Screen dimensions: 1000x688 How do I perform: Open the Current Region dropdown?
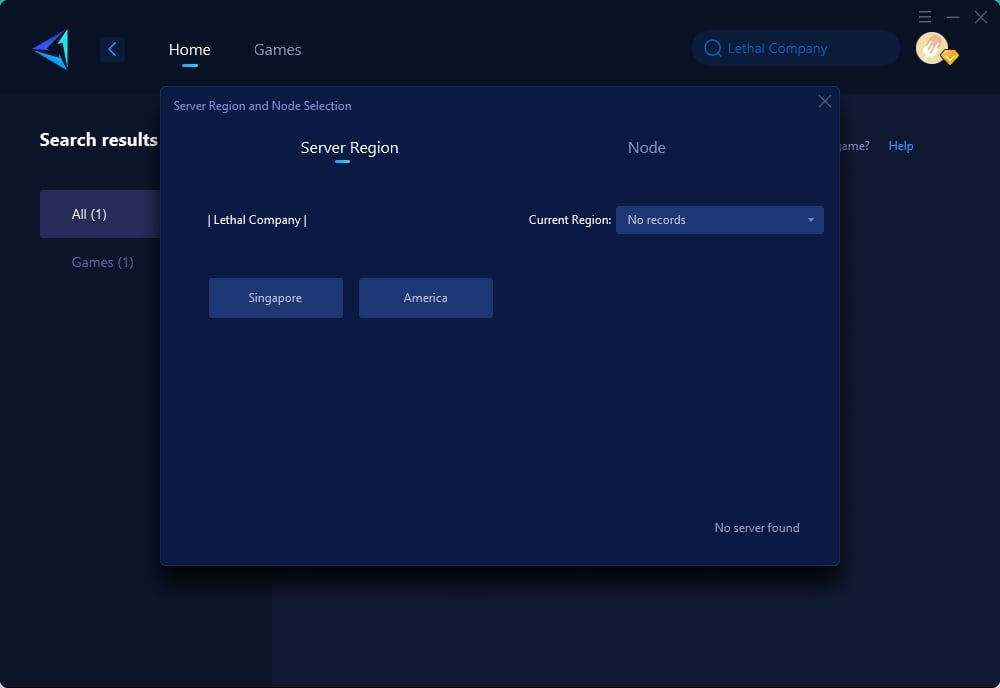click(719, 220)
